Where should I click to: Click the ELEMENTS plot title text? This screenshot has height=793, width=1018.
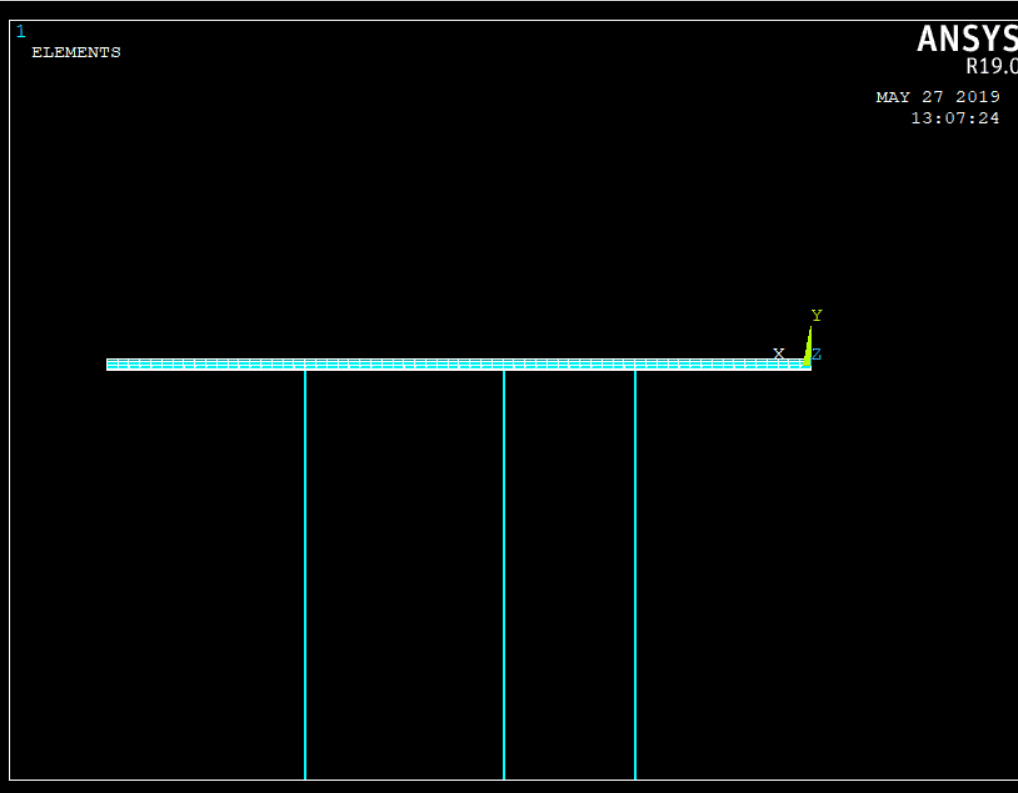(x=76, y=53)
